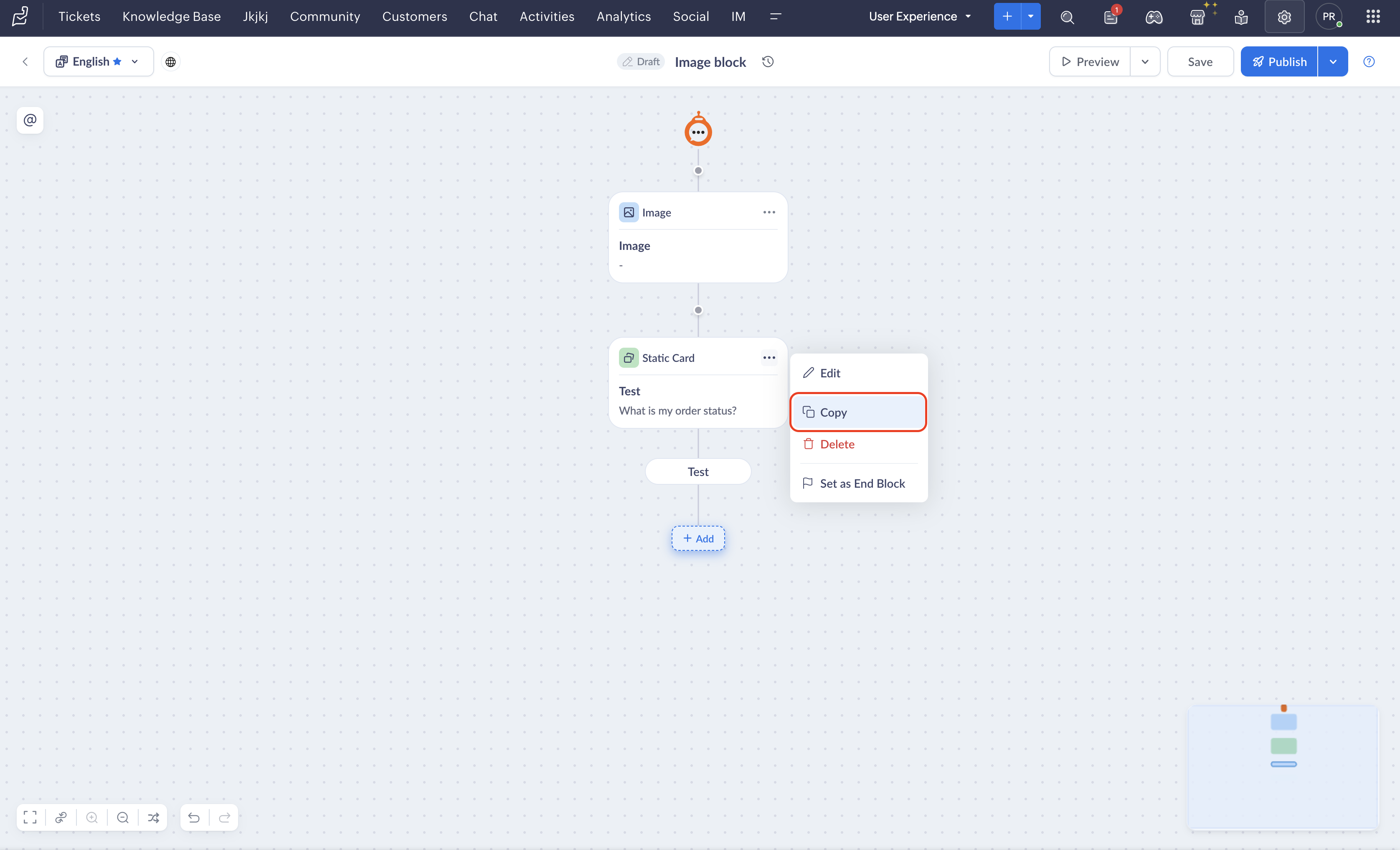The height and width of the screenshot is (850, 1400).
Task: Open the Publish dropdown arrow
Action: point(1333,61)
